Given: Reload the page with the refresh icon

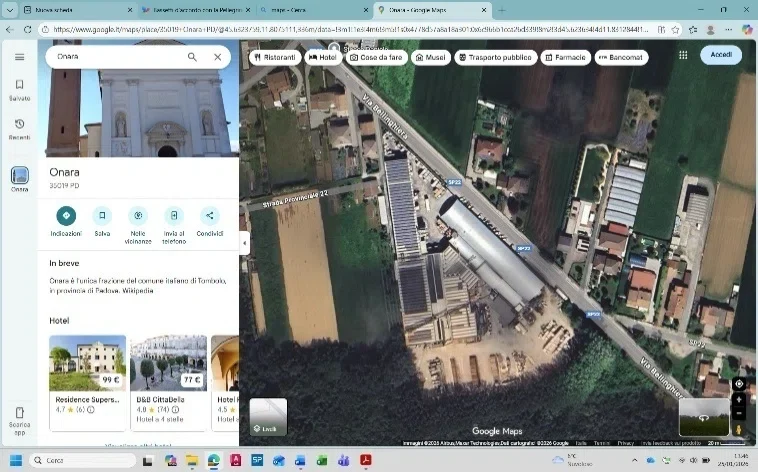Looking at the screenshot, I should point(28,30).
